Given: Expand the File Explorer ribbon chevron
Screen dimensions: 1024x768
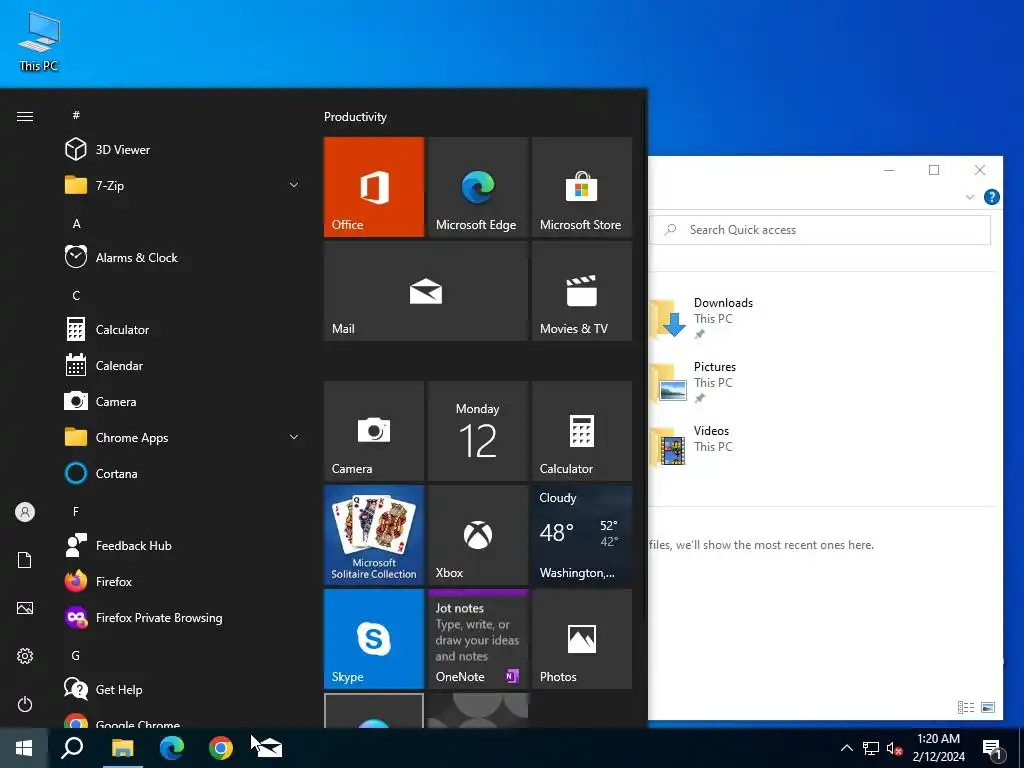Looking at the screenshot, I should (x=970, y=197).
